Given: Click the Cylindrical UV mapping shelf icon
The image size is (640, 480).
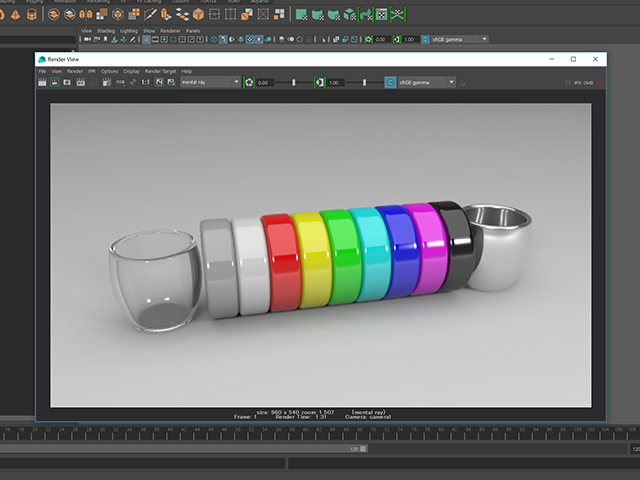Looking at the screenshot, I should tap(318, 15).
